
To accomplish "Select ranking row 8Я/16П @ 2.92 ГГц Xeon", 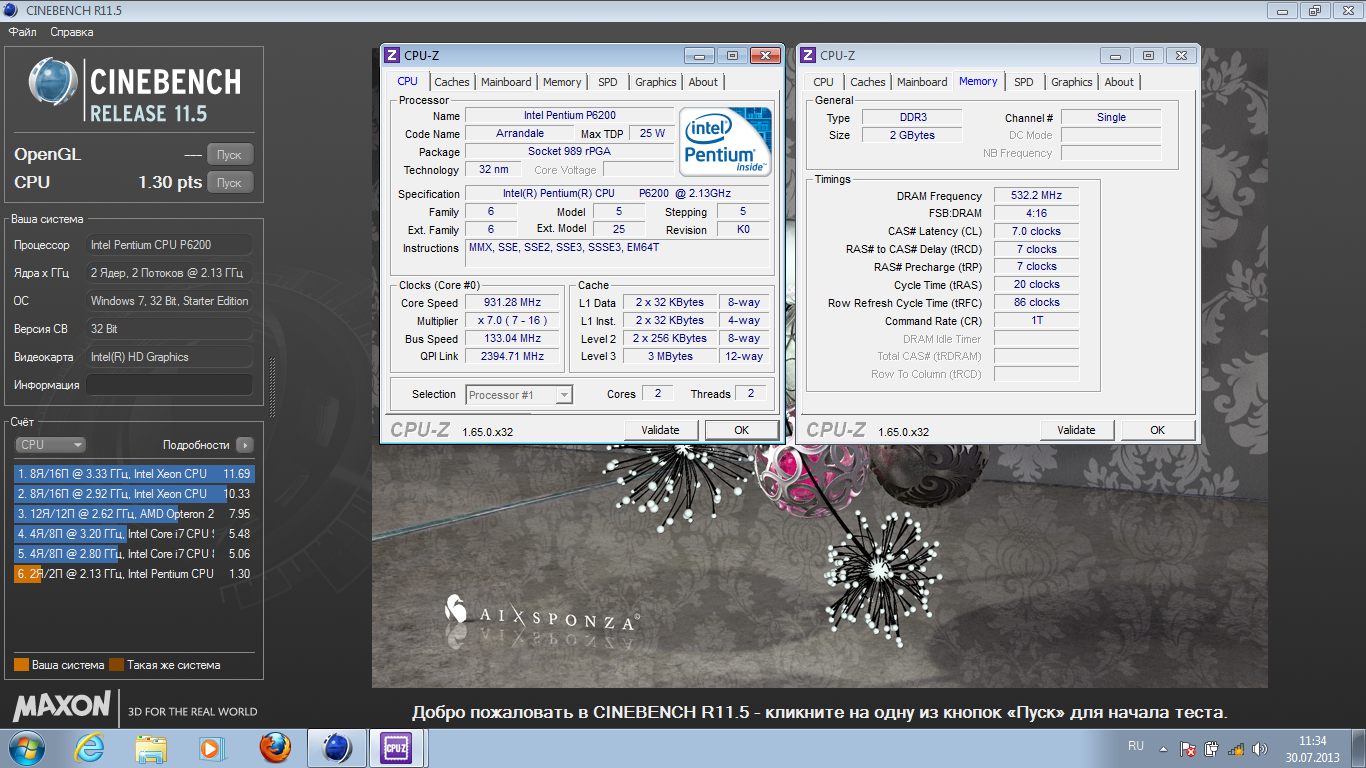I will tap(134, 494).
